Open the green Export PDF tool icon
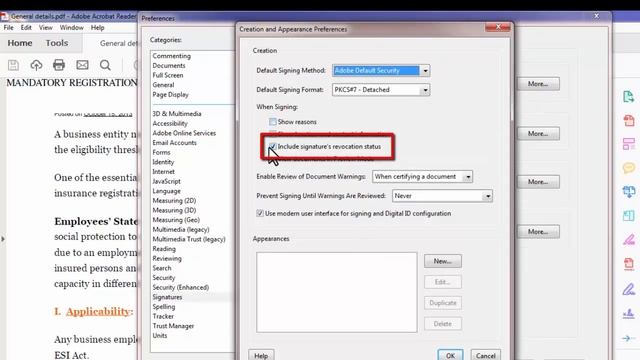The image size is (640, 360). pos(629,97)
